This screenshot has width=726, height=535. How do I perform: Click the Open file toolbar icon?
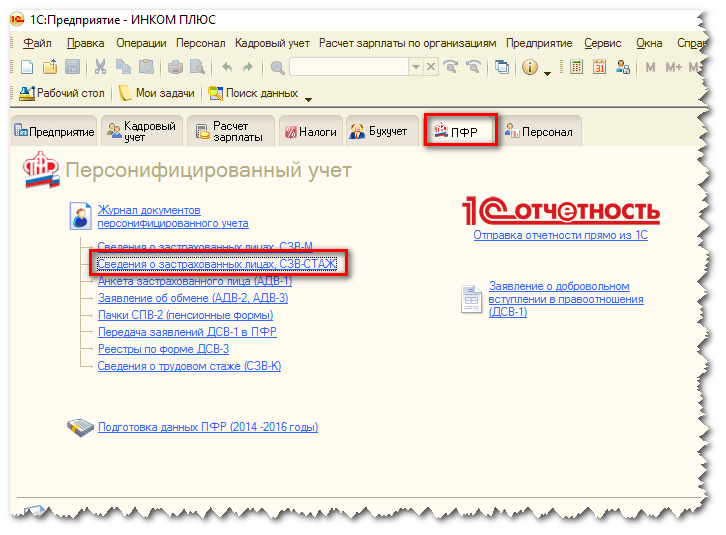point(50,67)
